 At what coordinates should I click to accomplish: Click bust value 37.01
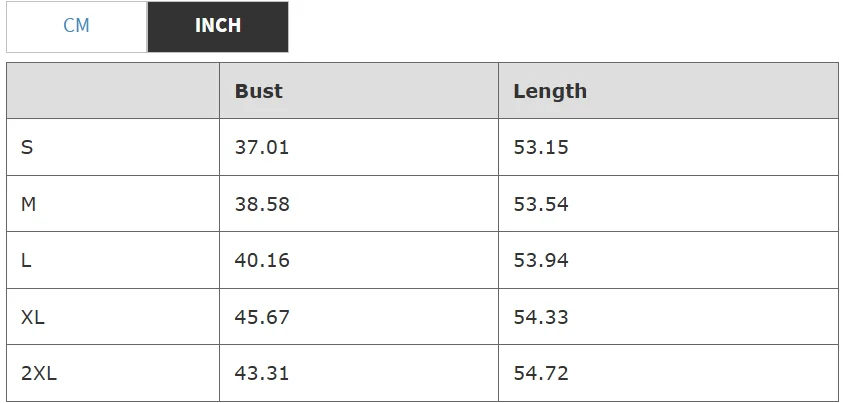point(262,147)
